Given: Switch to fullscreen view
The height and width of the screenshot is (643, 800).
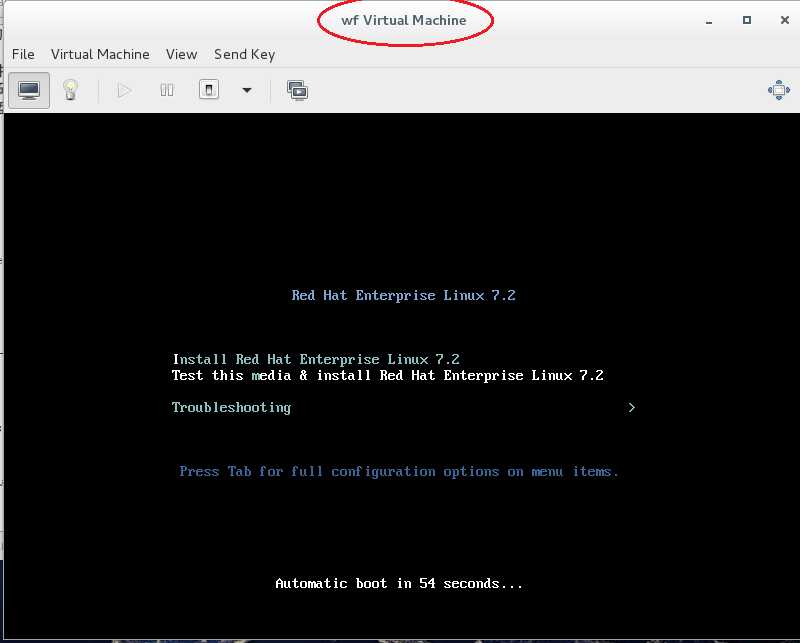Looking at the screenshot, I should 779,90.
